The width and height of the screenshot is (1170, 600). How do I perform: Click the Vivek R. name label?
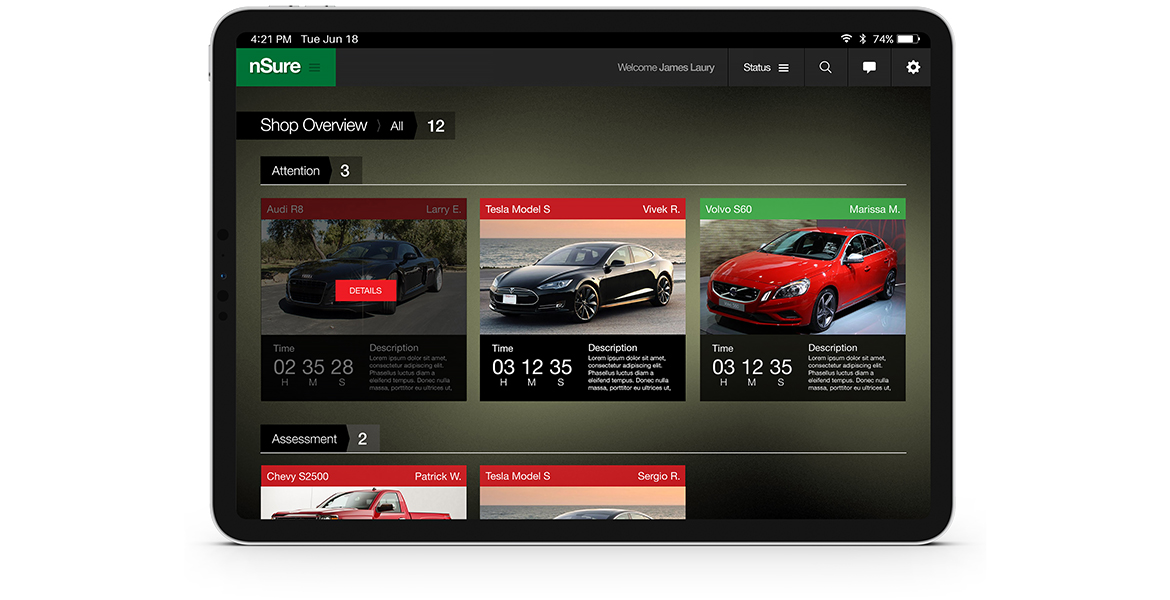coord(661,209)
